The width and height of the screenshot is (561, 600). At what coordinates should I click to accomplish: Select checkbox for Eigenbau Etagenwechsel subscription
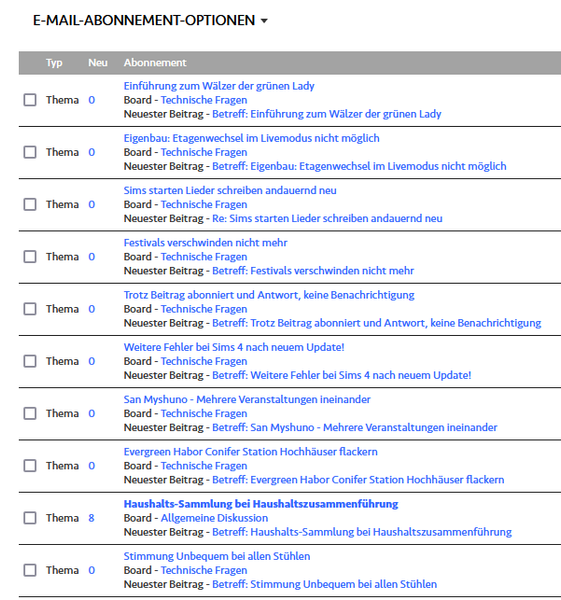coord(30,152)
